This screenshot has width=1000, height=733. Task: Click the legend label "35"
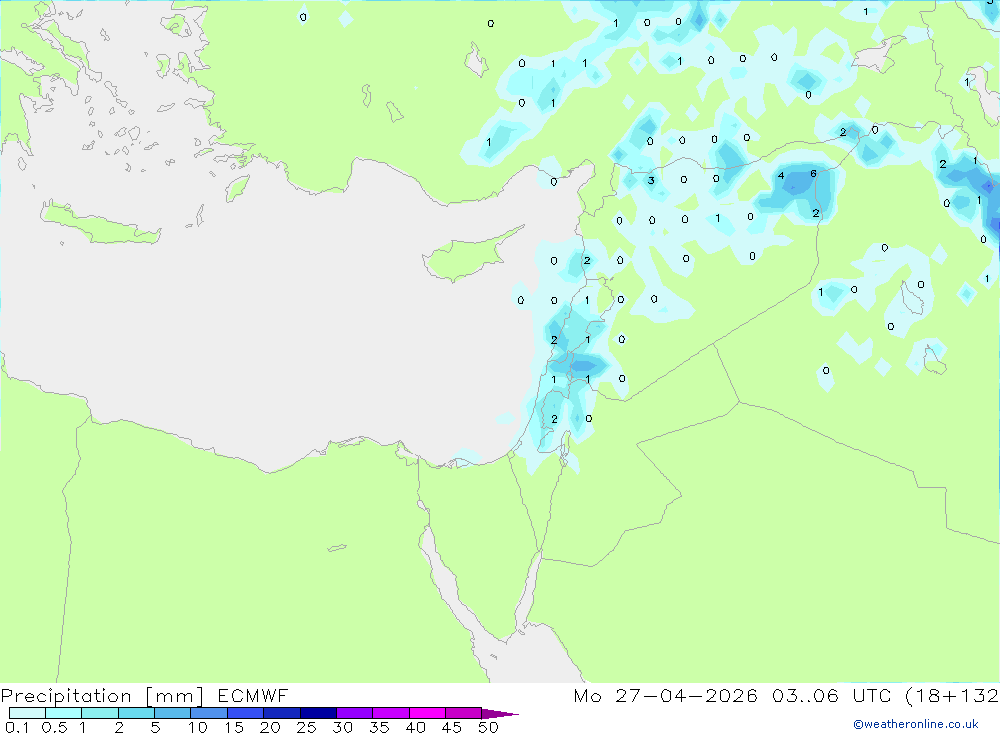coord(379,727)
